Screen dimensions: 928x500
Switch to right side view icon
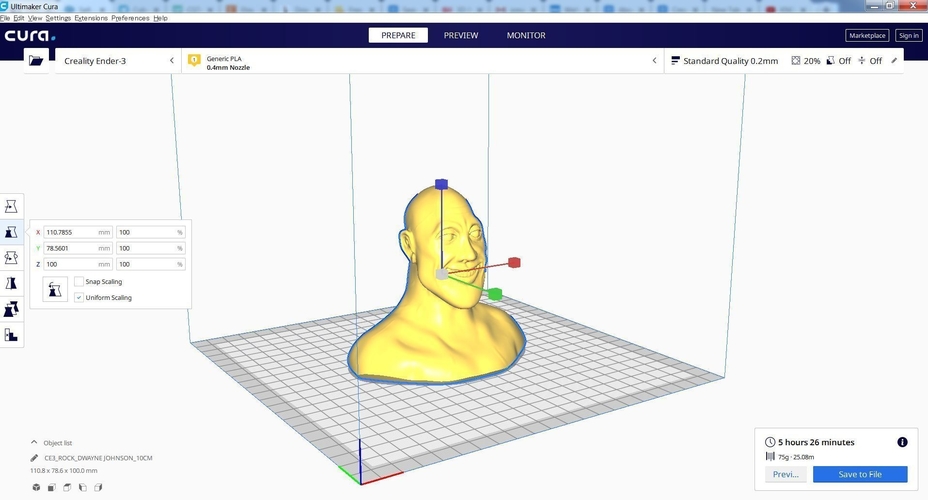point(98,488)
